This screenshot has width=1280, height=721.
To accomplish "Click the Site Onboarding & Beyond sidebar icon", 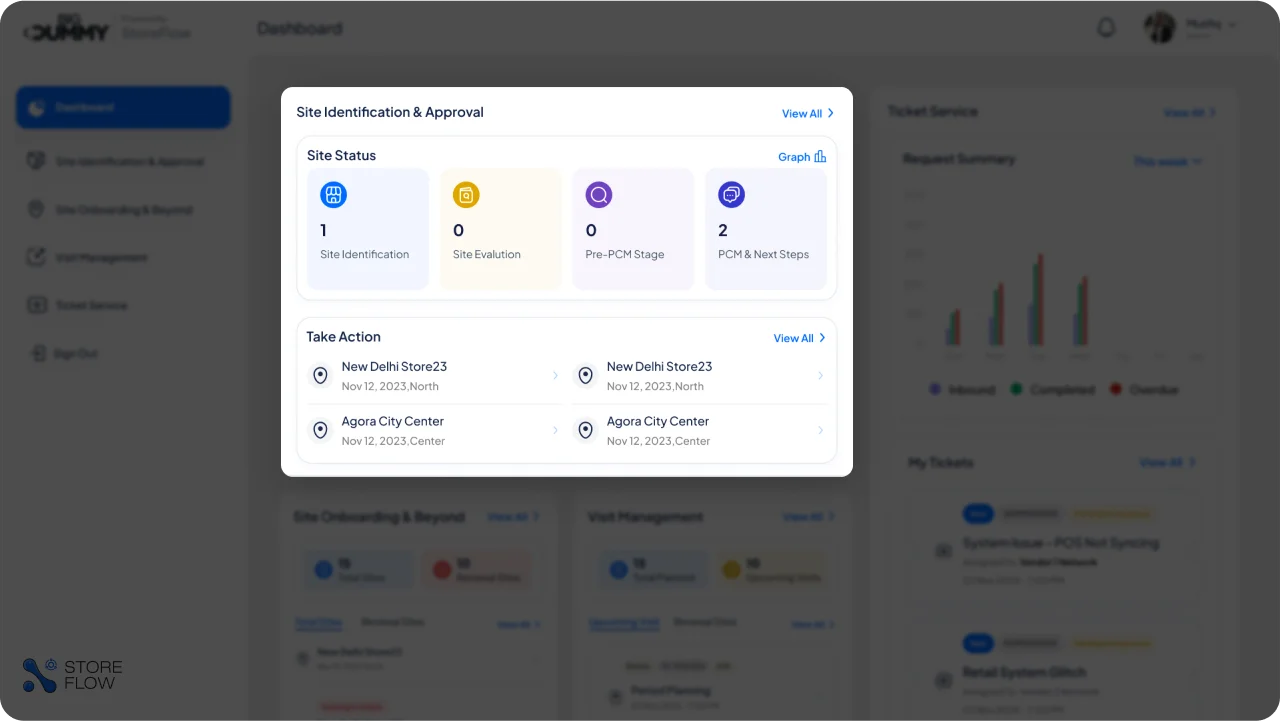I will [x=37, y=209].
